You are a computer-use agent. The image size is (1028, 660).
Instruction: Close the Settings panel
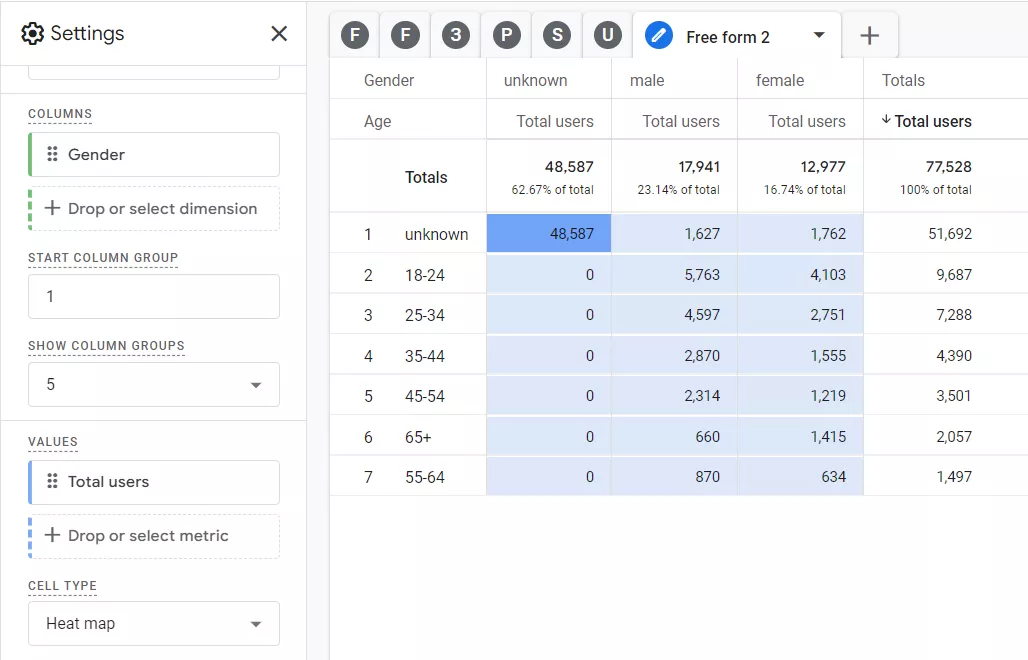pos(279,33)
